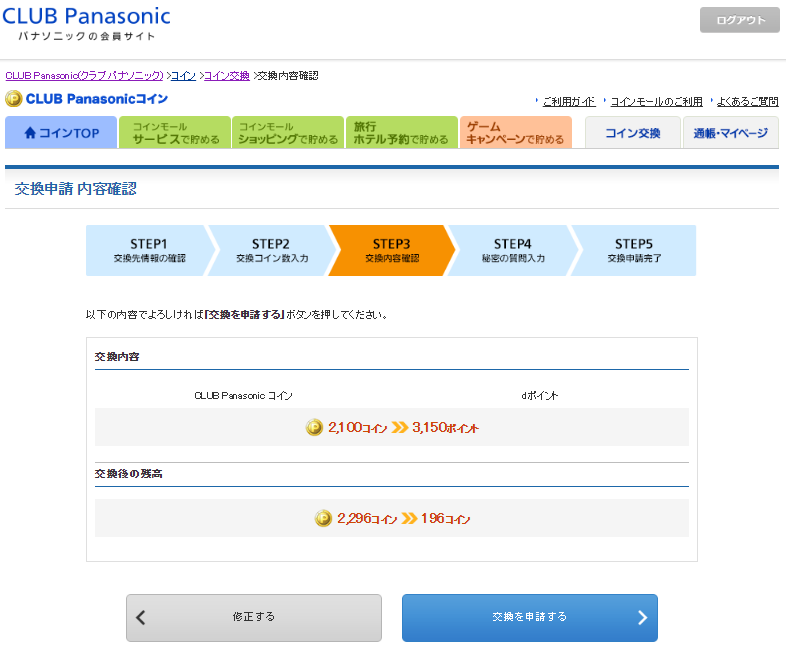Image resolution: width=786 pixels, height=648 pixels.
Task: Click STEP5 交換申請完了 step
Action: [x=634, y=250]
